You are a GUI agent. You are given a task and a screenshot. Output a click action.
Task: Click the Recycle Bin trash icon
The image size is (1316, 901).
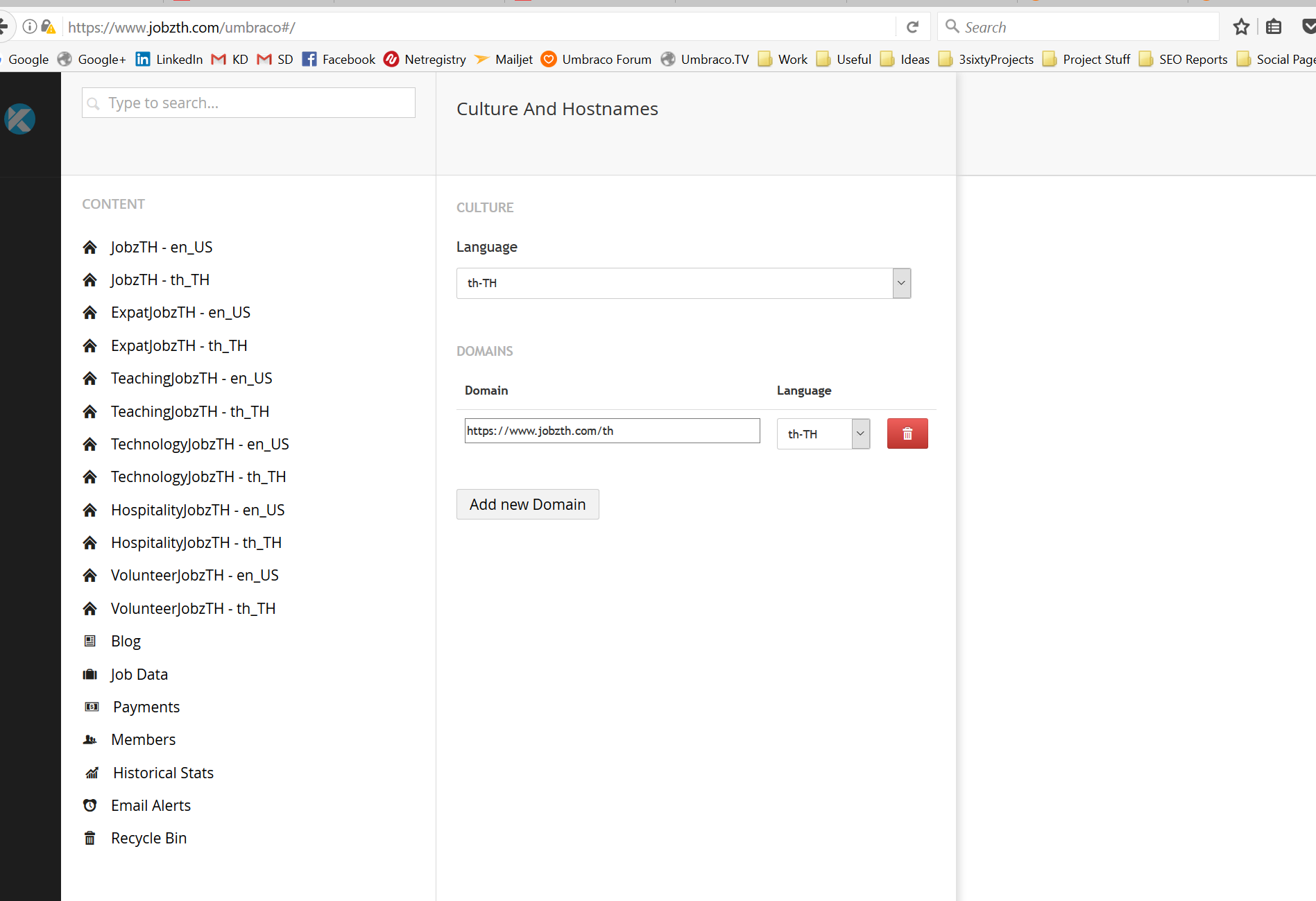tap(89, 839)
